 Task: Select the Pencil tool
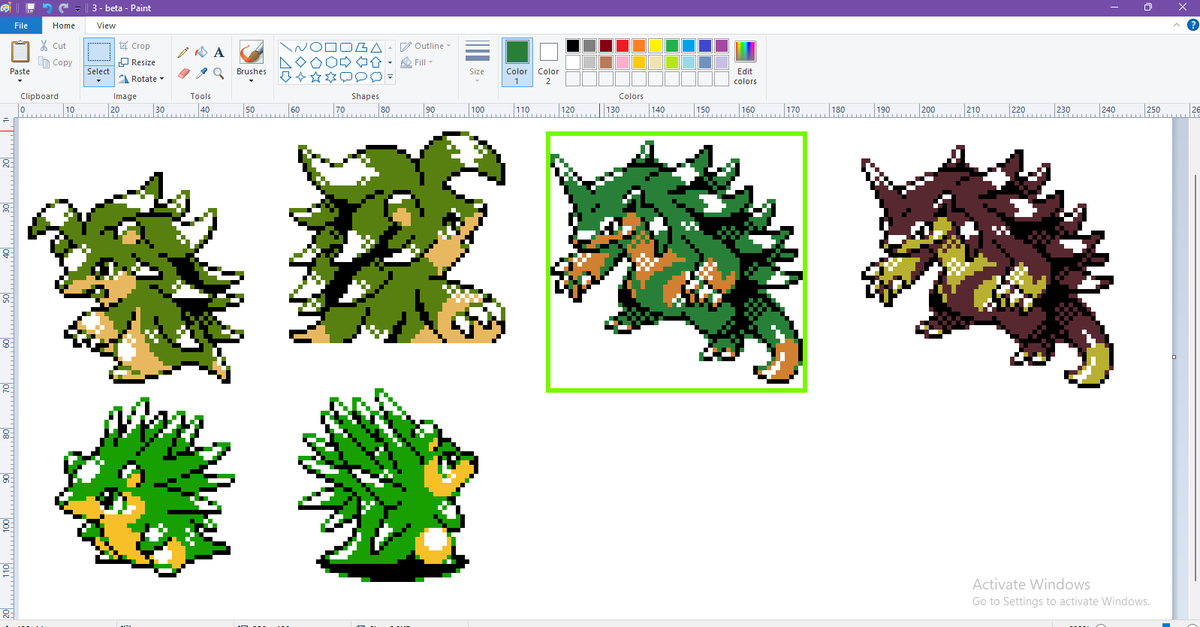[183, 52]
